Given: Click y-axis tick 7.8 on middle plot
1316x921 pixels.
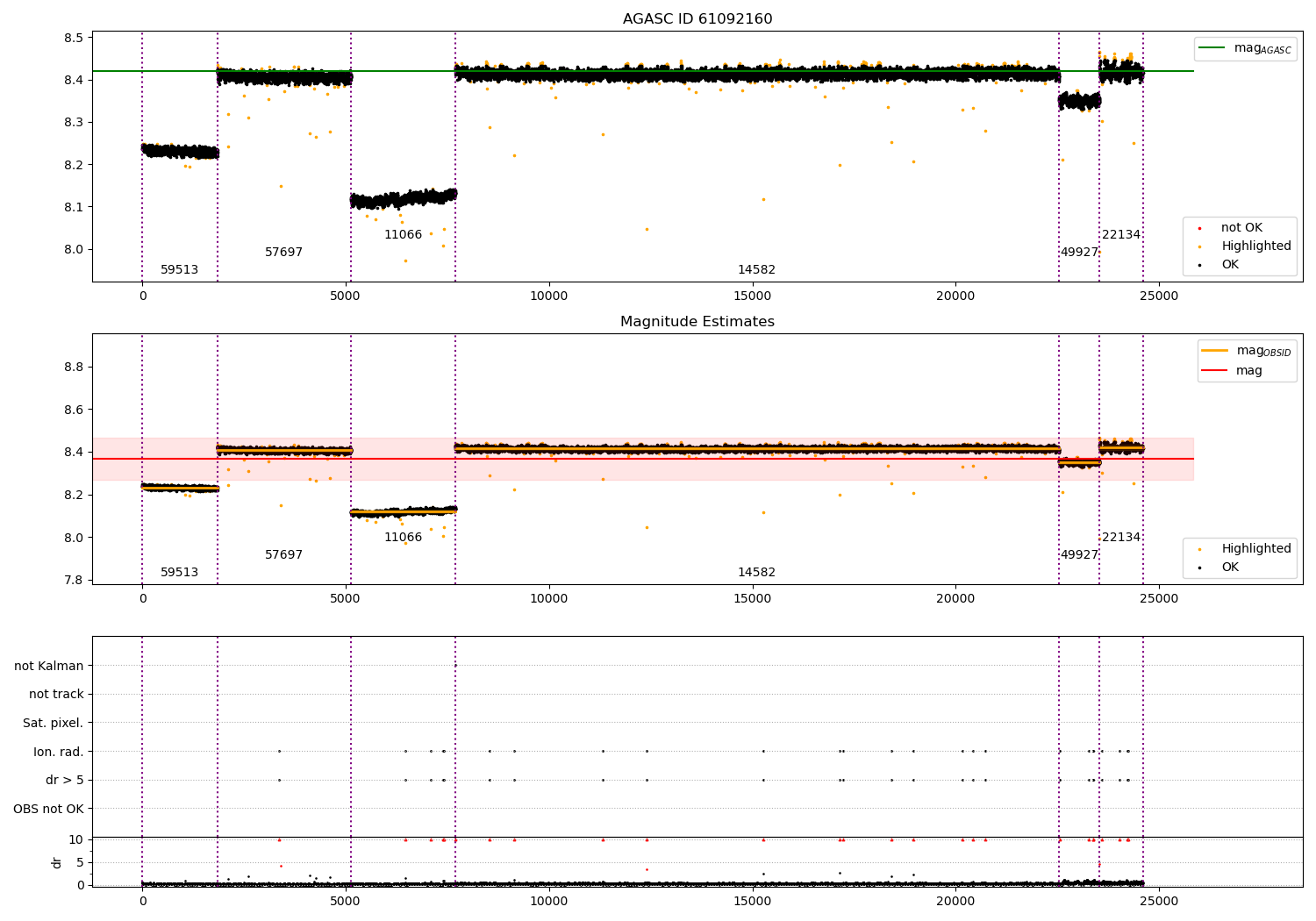Looking at the screenshot, I should click(73, 581).
